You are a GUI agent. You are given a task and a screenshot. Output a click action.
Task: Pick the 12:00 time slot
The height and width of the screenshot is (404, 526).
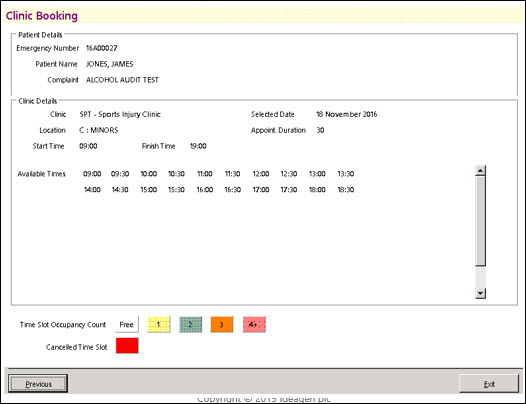[x=261, y=174]
